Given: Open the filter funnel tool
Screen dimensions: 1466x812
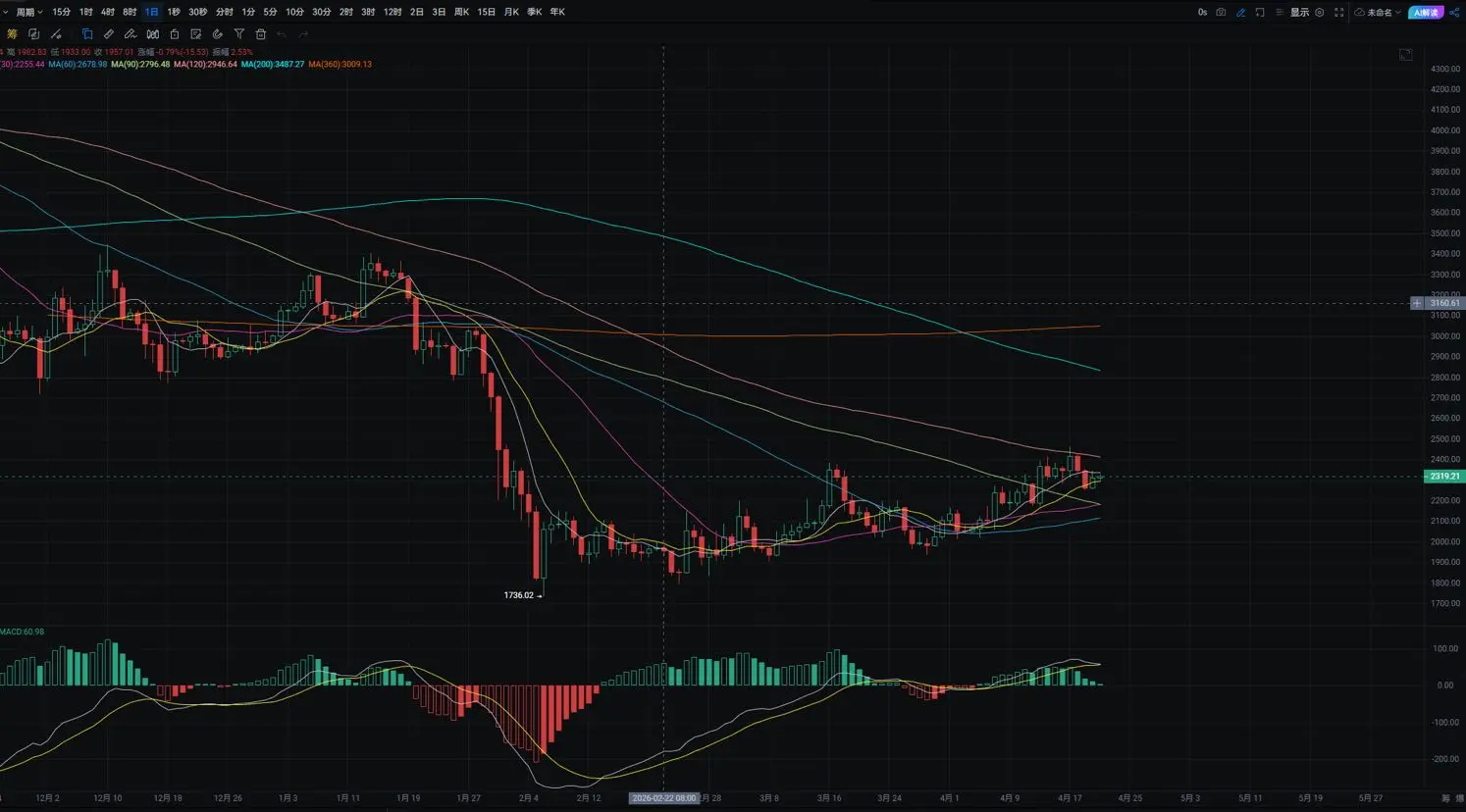Looking at the screenshot, I should coord(239,34).
